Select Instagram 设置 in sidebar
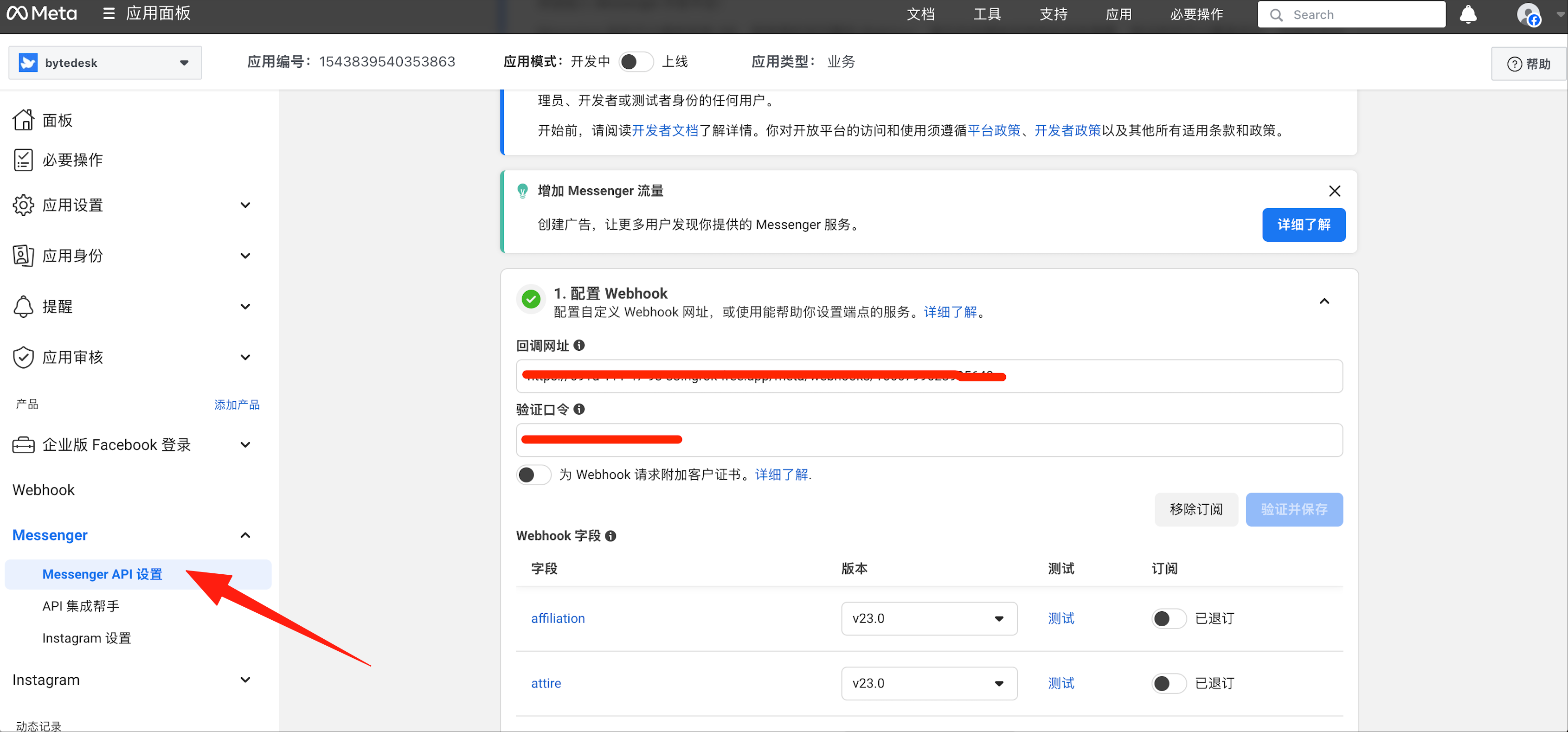 click(86, 638)
